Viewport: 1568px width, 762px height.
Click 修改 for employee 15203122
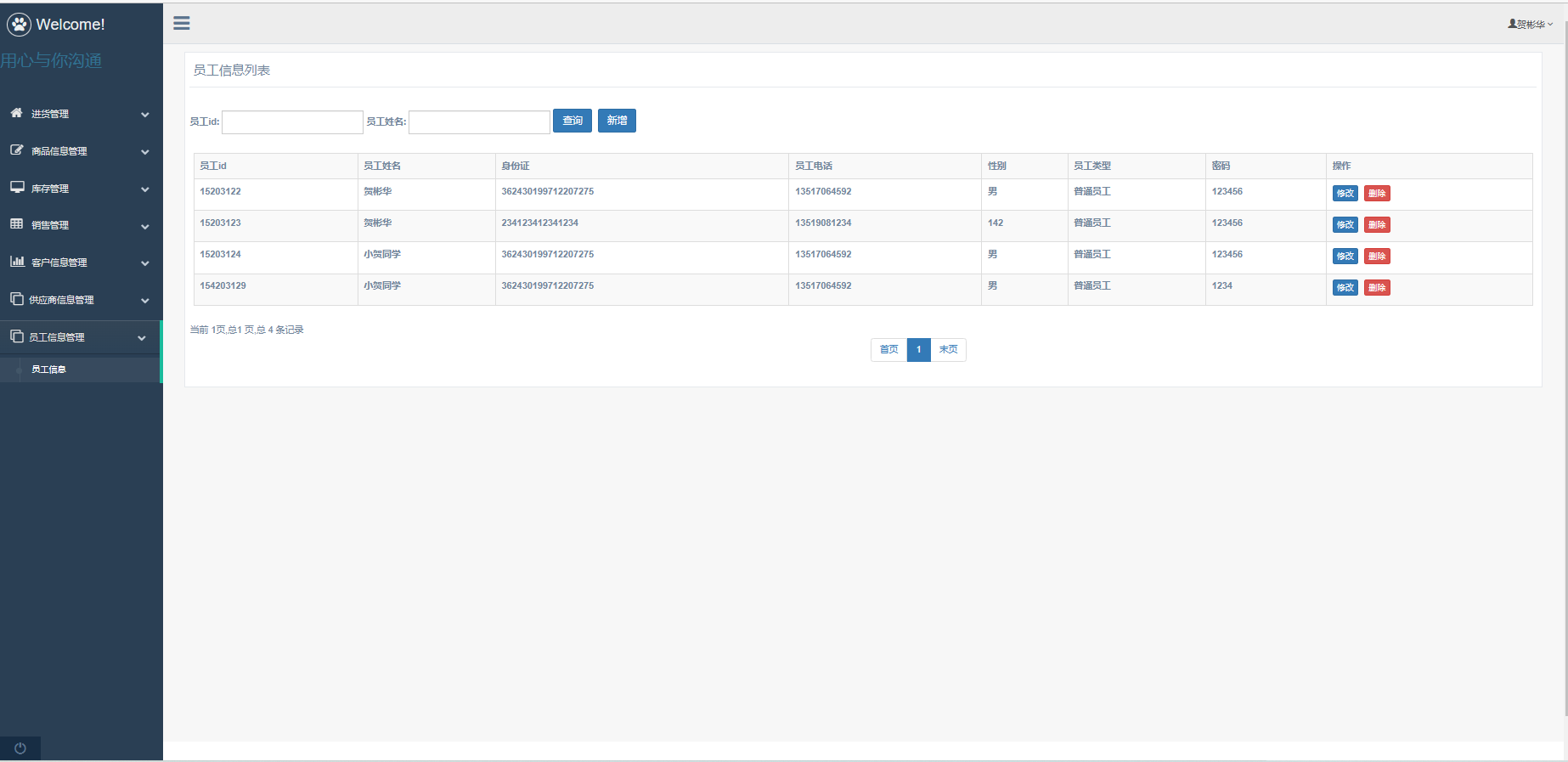pyautogui.click(x=1345, y=194)
